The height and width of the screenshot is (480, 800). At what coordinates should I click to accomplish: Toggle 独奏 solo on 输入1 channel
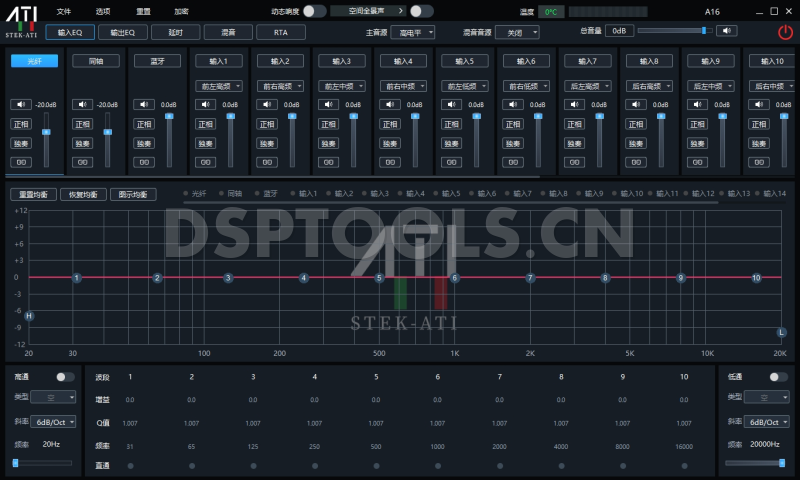(205, 143)
